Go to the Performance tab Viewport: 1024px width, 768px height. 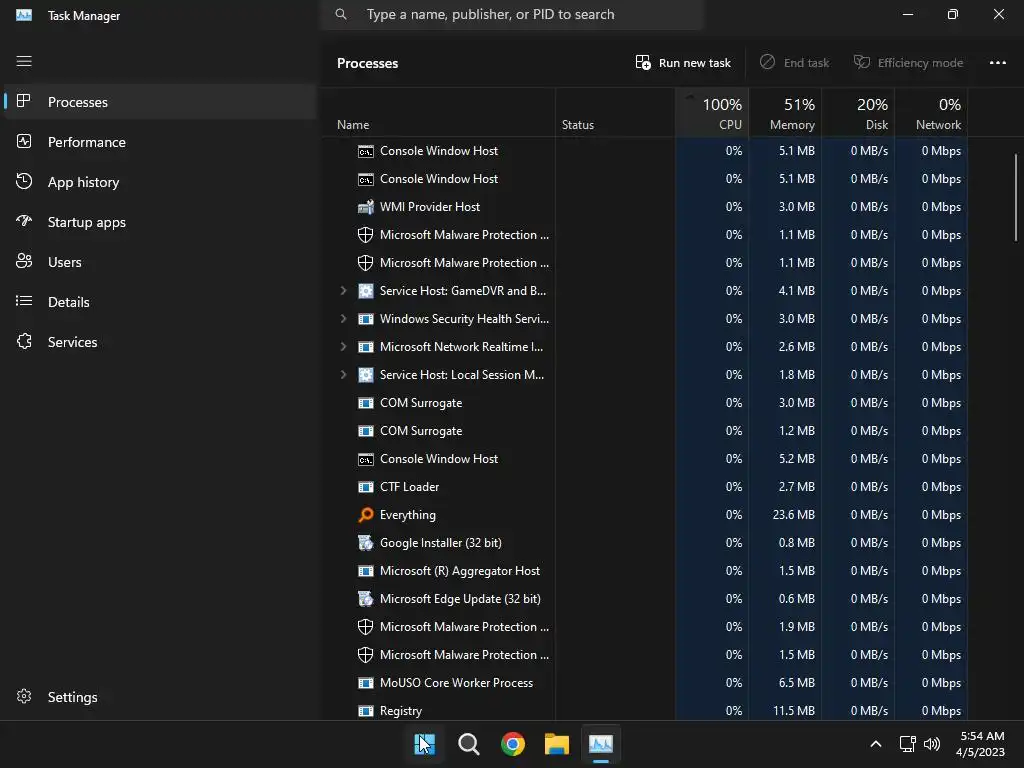click(x=160, y=142)
